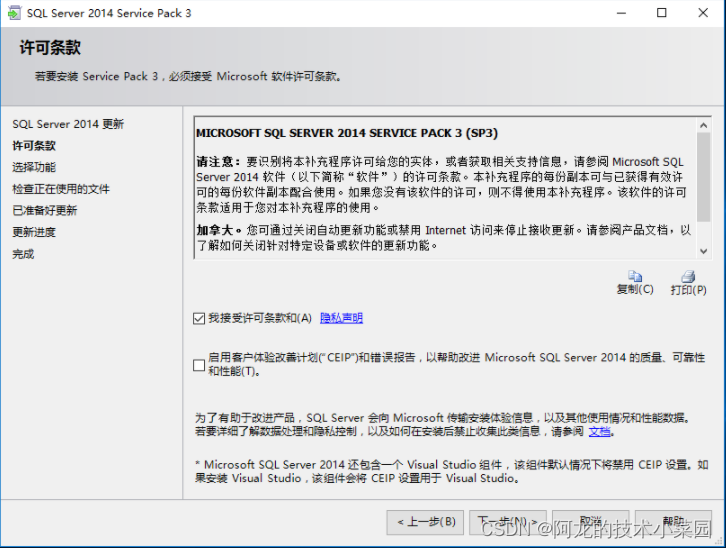Click the license text scroll-down arrow

tap(703, 251)
